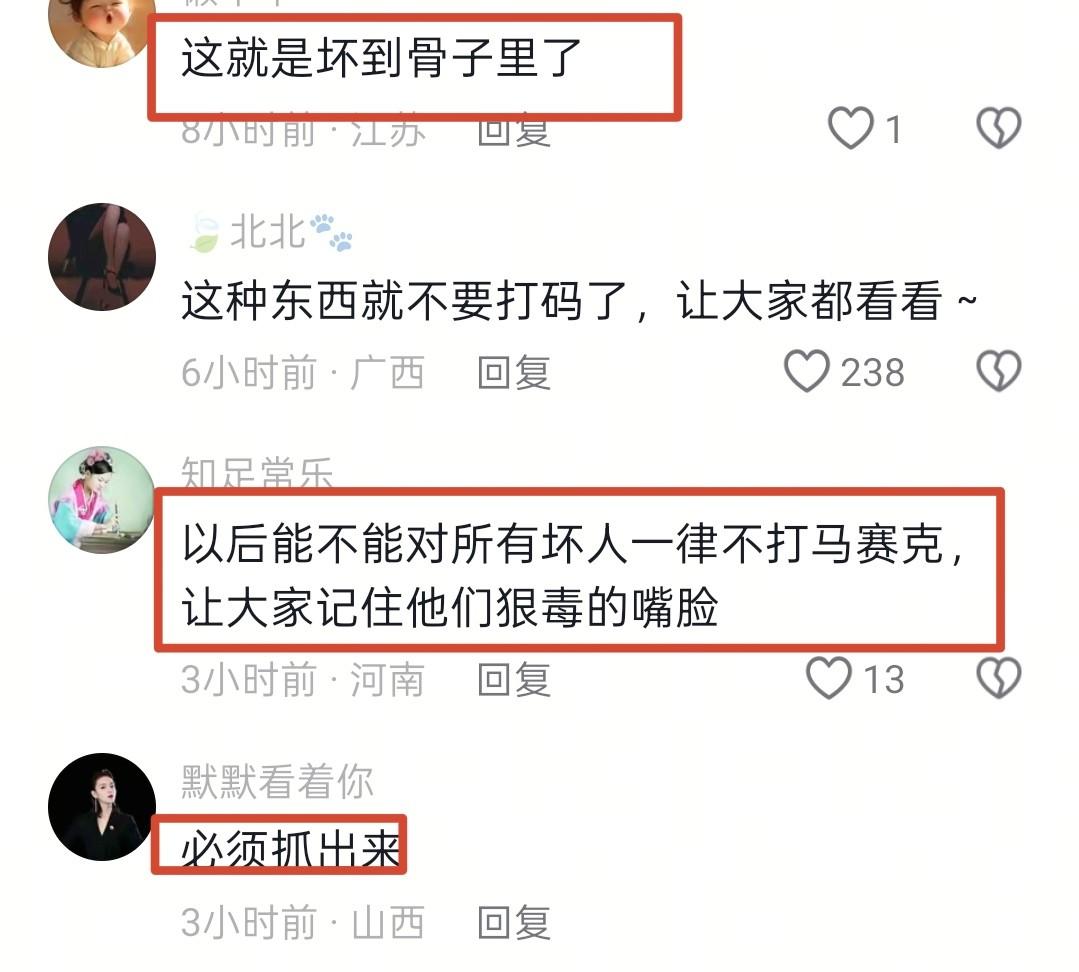View 知足常乐's costume avatar photo
1079x972 pixels.
click(x=102, y=500)
